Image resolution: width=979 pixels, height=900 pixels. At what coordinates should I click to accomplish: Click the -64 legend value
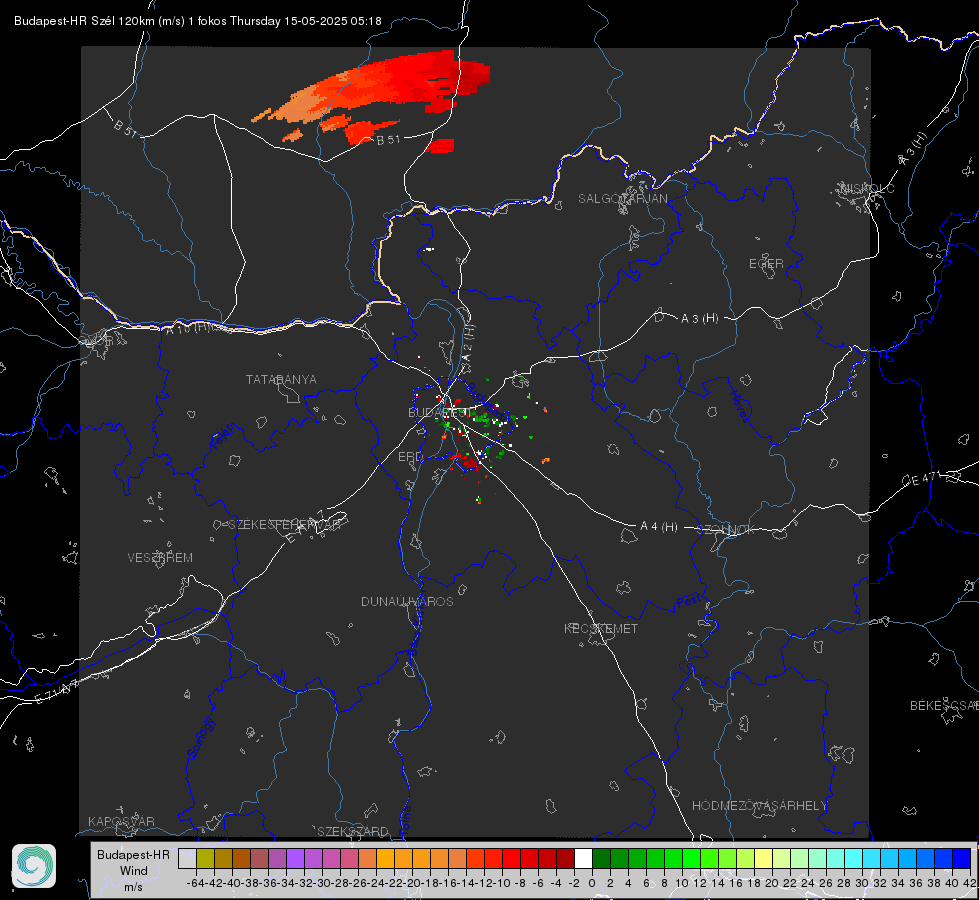(195, 883)
